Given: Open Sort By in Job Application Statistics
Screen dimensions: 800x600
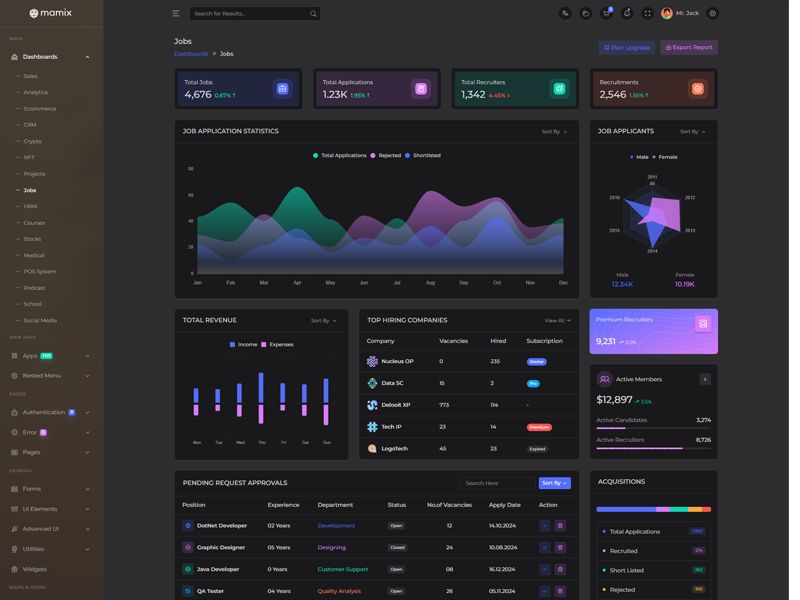Looking at the screenshot, I should pyautogui.click(x=554, y=131).
